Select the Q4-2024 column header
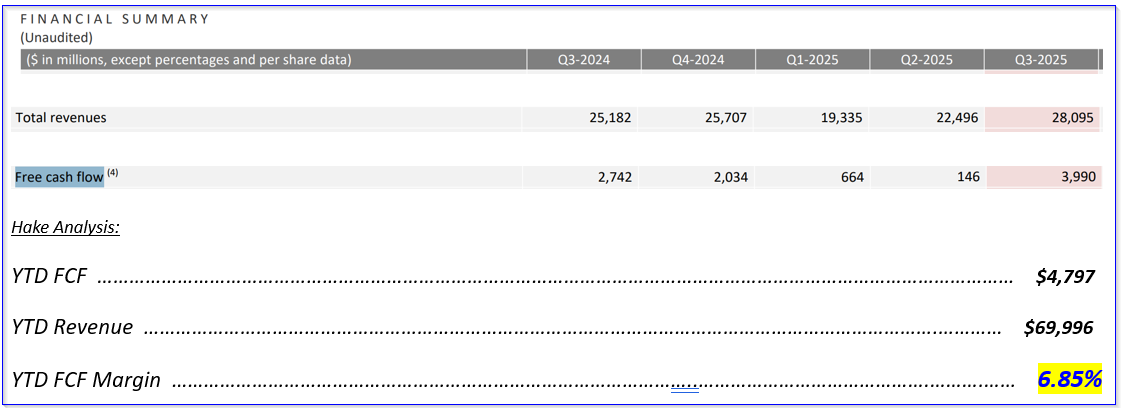The width and height of the screenshot is (1122, 408). click(698, 60)
